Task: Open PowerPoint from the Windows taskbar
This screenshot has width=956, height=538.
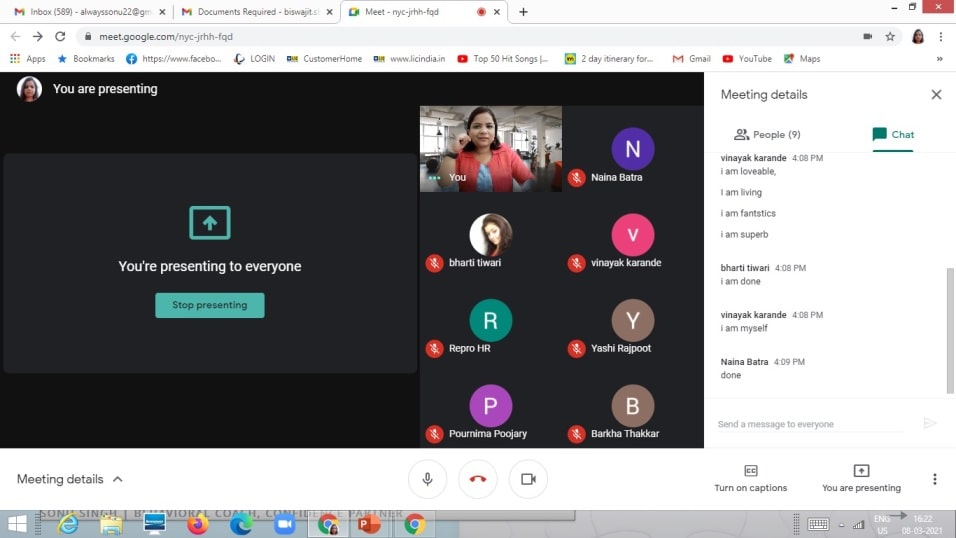Action: [370, 524]
